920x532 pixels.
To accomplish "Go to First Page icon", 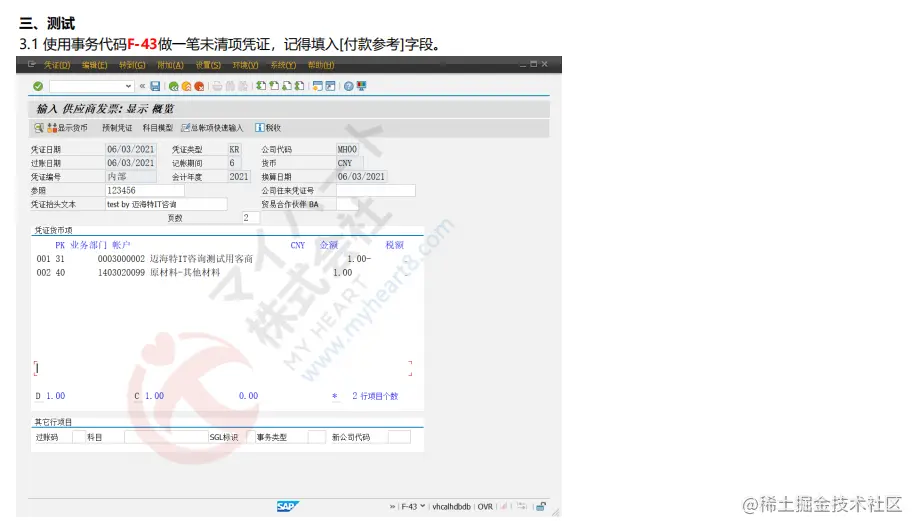I will 261,86.
